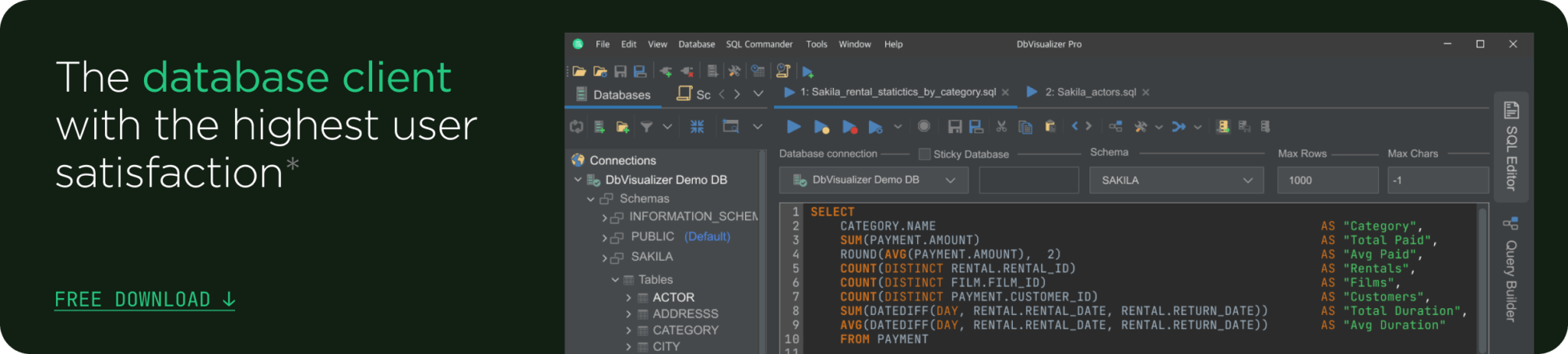Click the grey Save icon in main toolbar

click(620, 71)
